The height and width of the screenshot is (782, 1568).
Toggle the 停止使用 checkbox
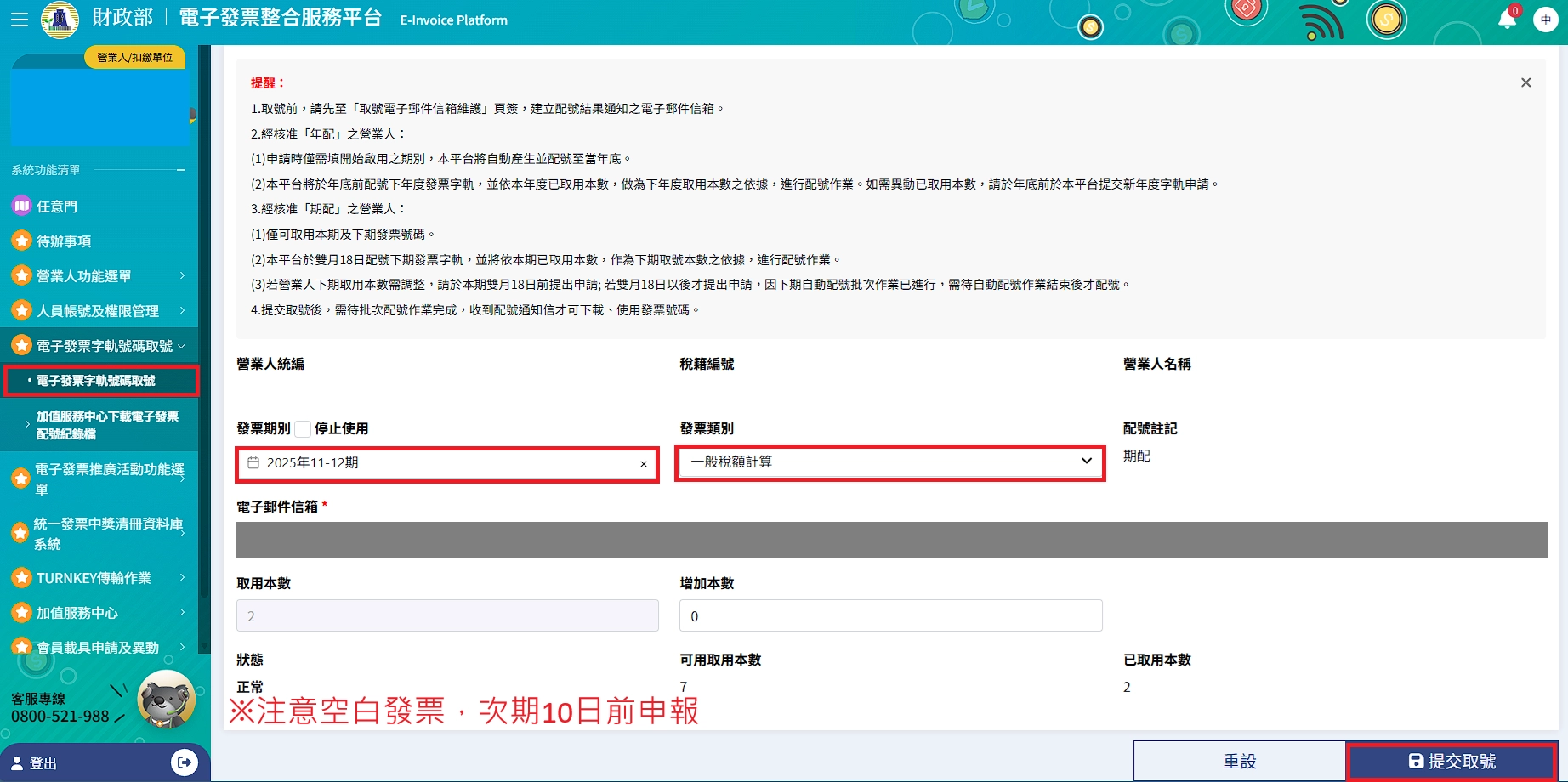pyautogui.click(x=303, y=428)
